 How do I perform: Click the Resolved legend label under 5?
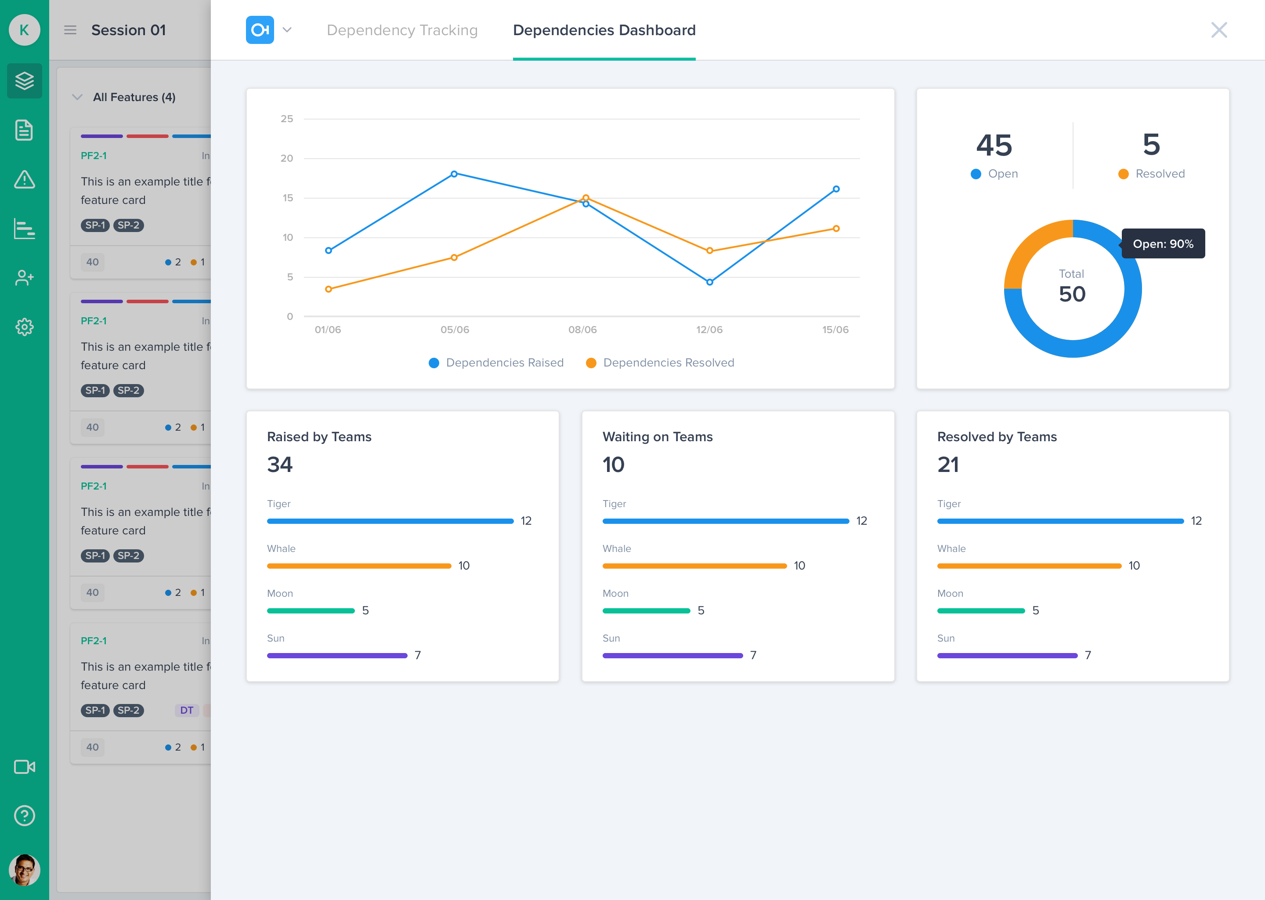(x=1151, y=174)
